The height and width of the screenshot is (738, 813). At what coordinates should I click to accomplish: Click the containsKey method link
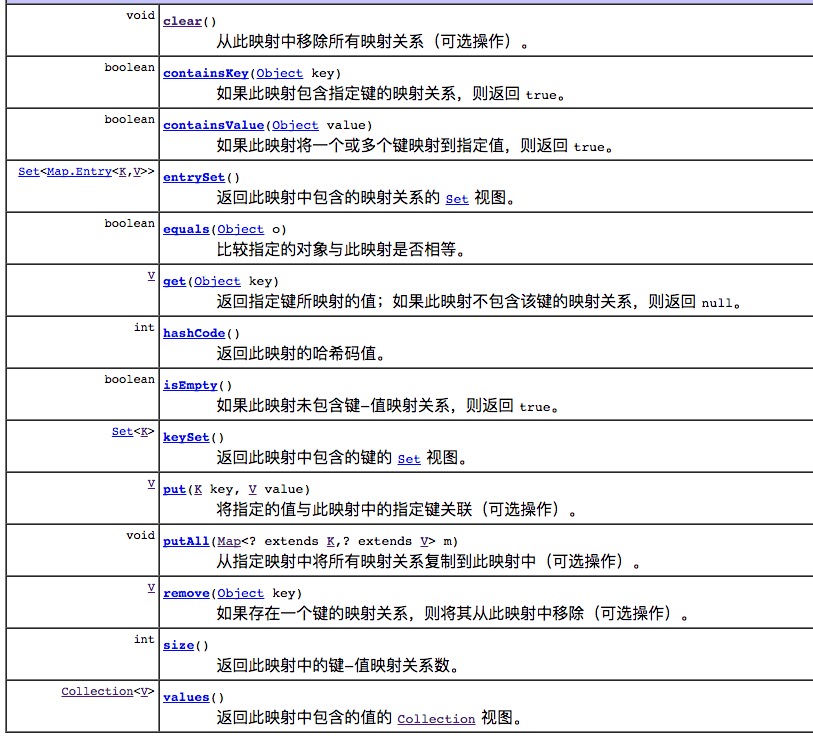[x=206, y=73]
